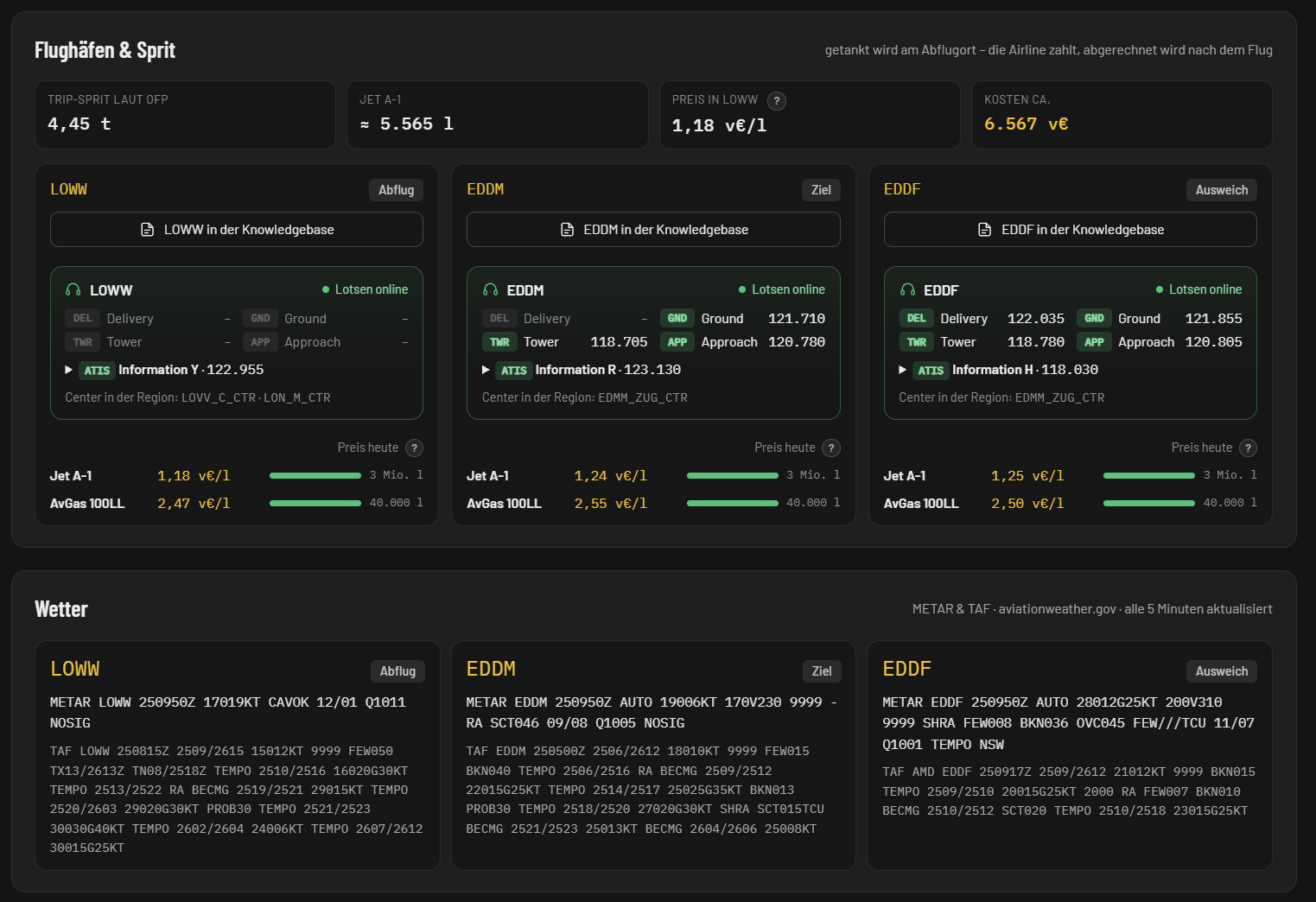Screen dimensions: 1316x902
Task: Click EDDF Ground frequency 121.855
Action: (1213, 319)
